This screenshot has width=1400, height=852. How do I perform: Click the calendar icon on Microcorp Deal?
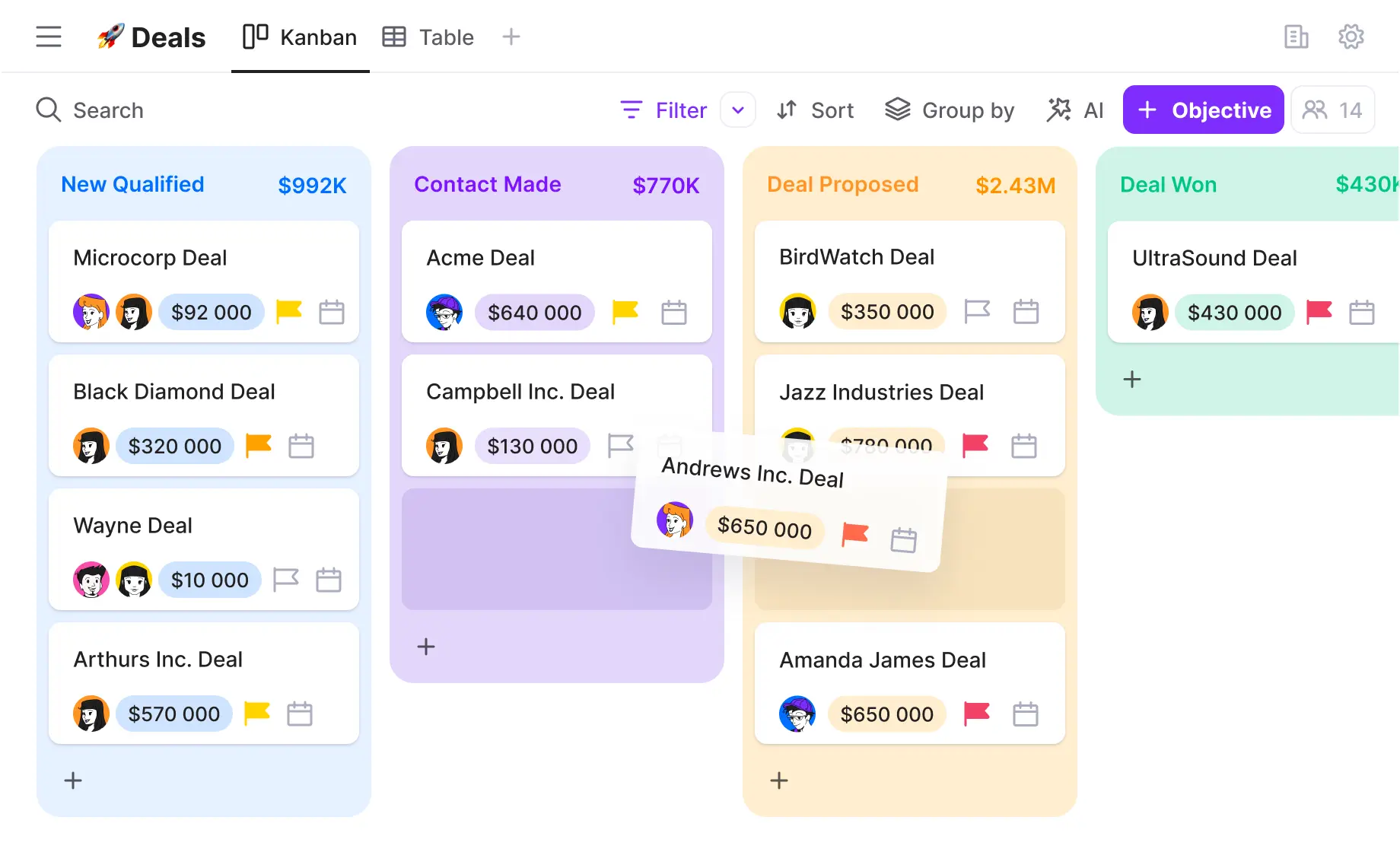pyautogui.click(x=331, y=312)
